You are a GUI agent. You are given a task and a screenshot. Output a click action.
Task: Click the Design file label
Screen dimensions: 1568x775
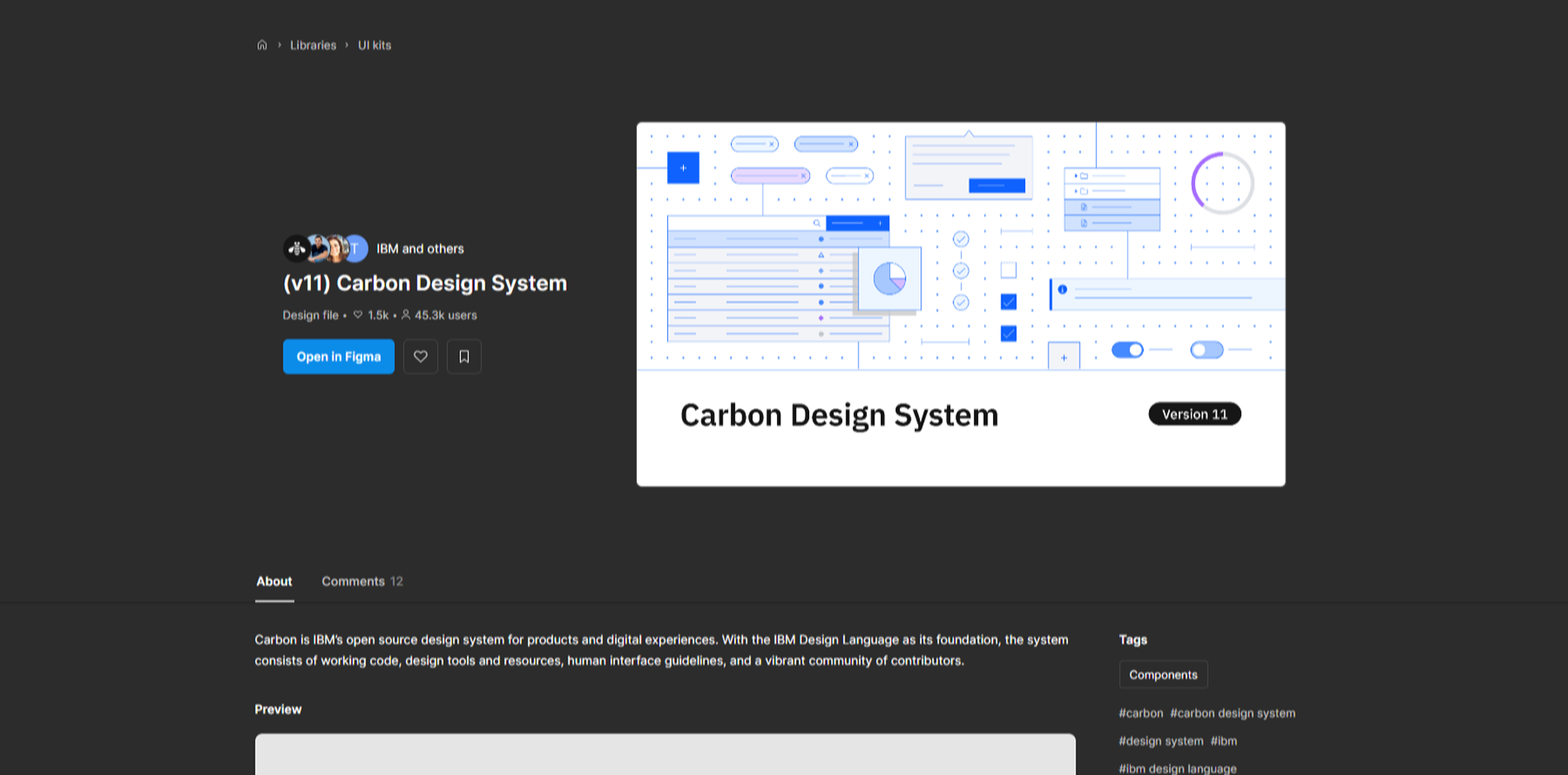click(x=310, y=315)
